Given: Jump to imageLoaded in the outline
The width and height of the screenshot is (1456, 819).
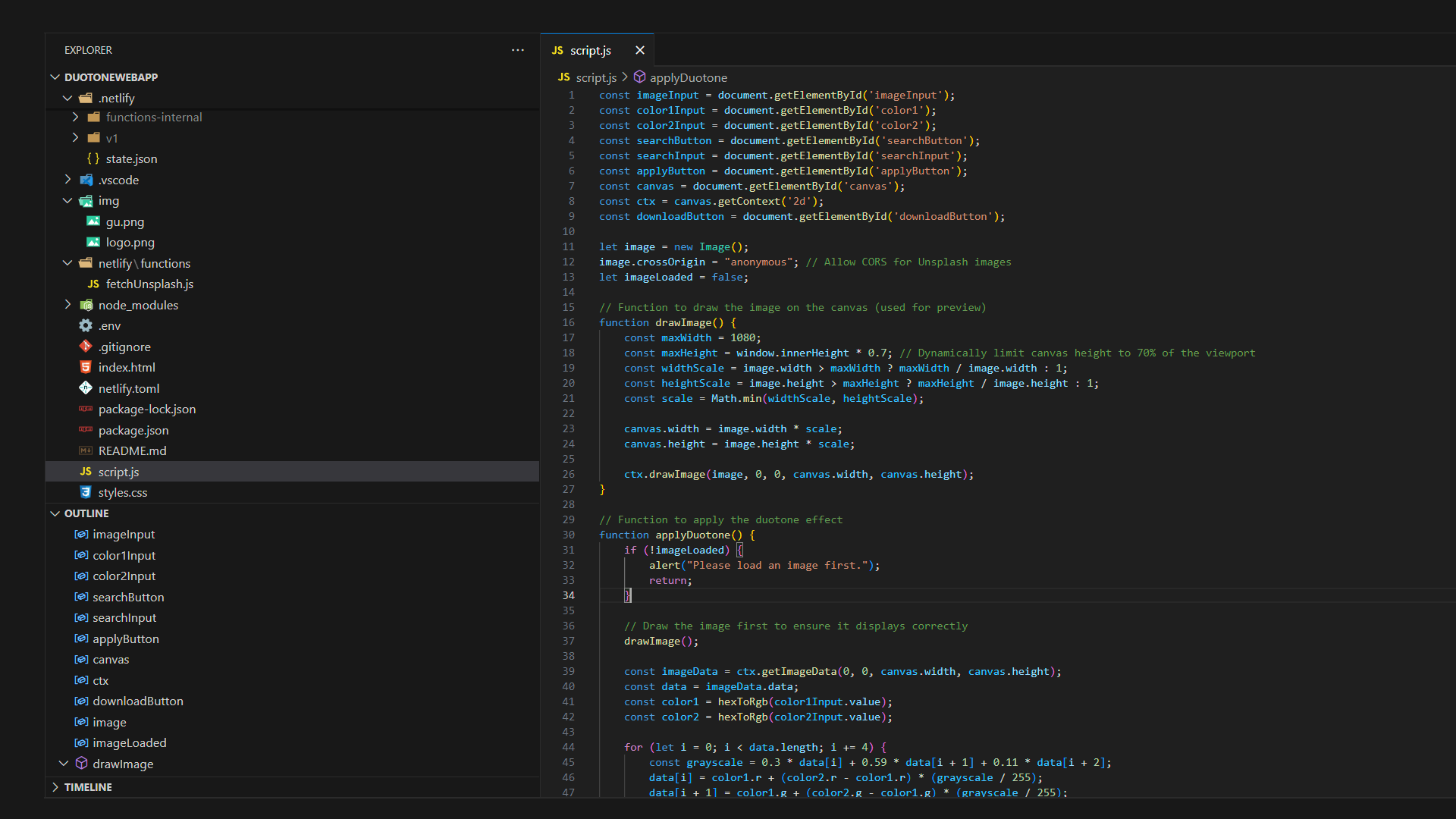Looking at the screenshot, I should (x=130, y=743).
